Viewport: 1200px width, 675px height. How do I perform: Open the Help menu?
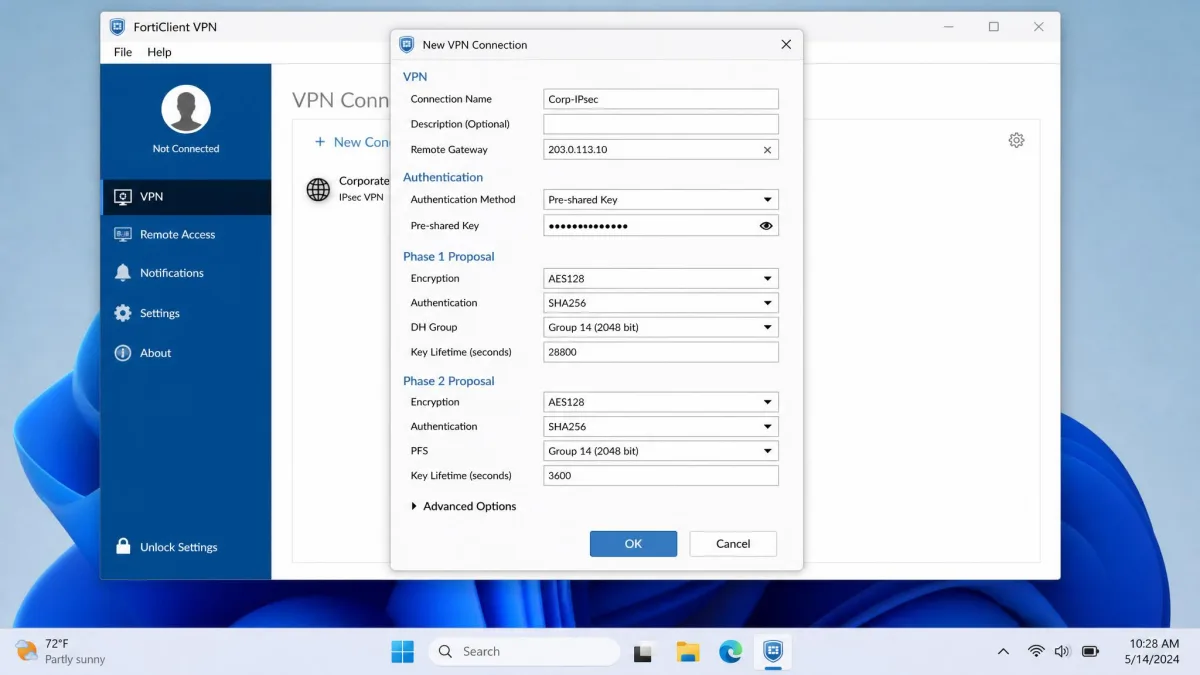click(x=159, y=52)
